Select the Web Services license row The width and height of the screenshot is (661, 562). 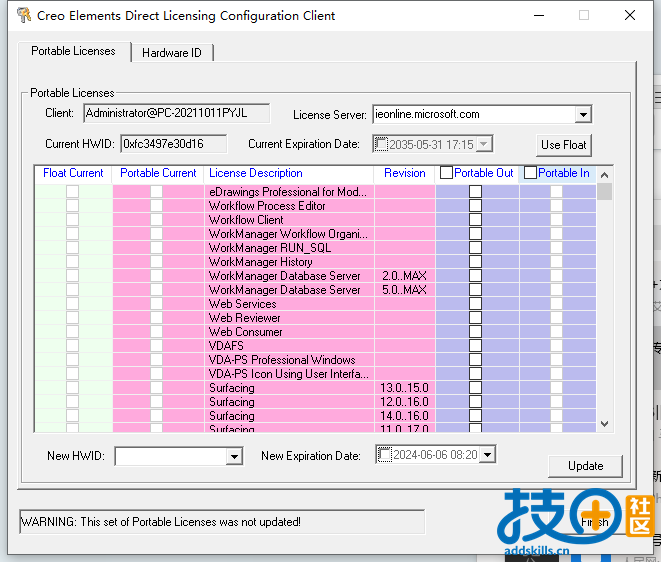315,304
